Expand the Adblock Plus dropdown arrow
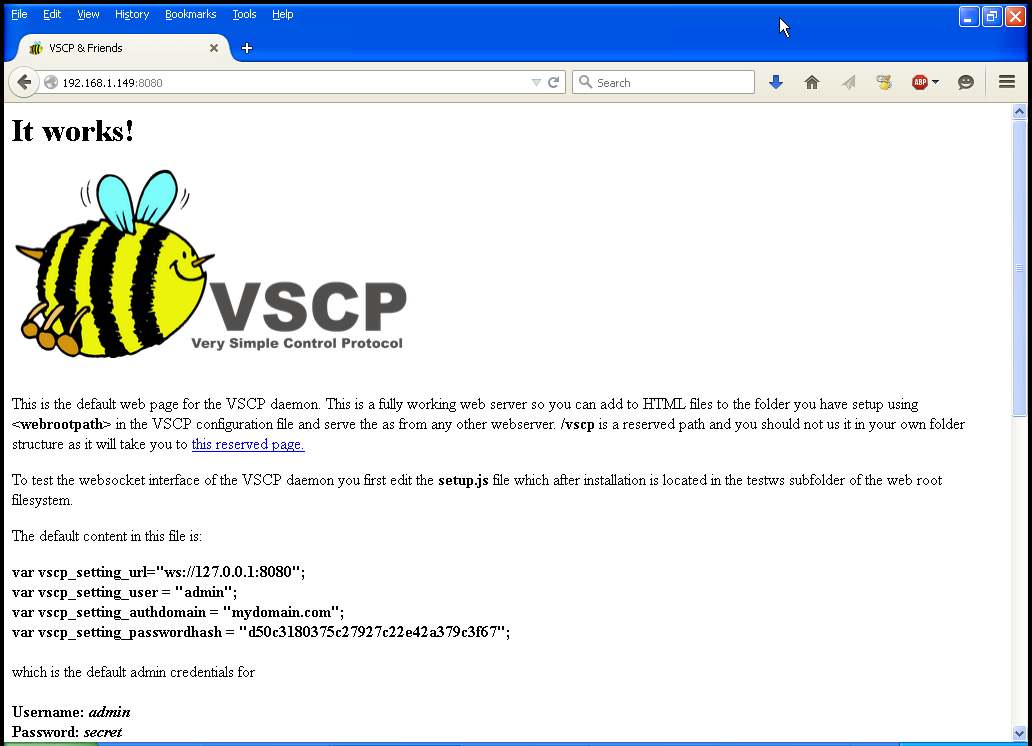This screenshot has height=746, width=1032. (936, 83)
